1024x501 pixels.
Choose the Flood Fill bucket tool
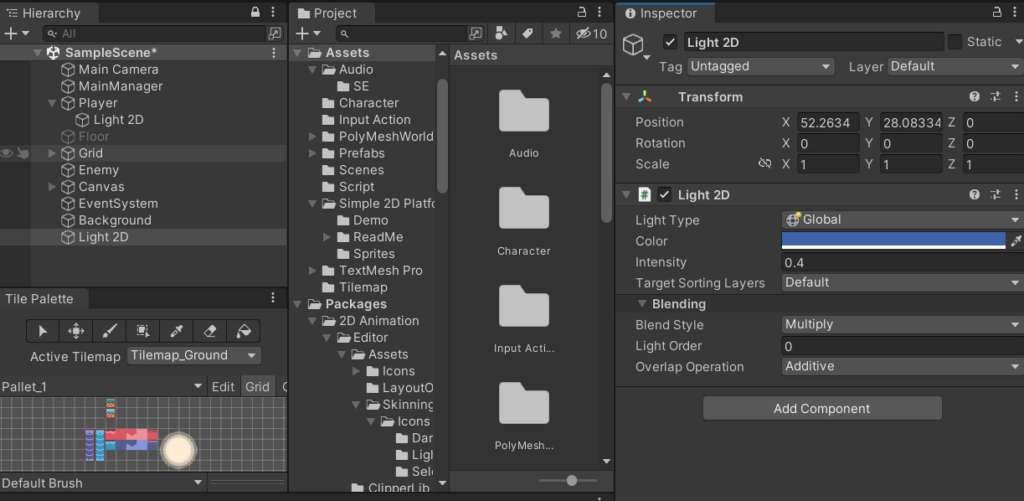click(243, 331)
